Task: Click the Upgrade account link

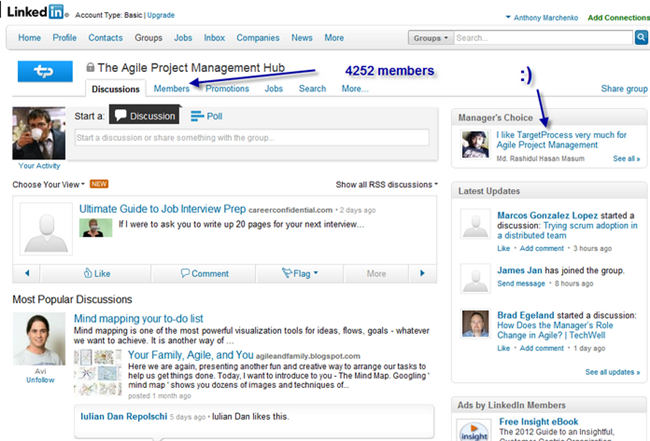Action: 161,15
